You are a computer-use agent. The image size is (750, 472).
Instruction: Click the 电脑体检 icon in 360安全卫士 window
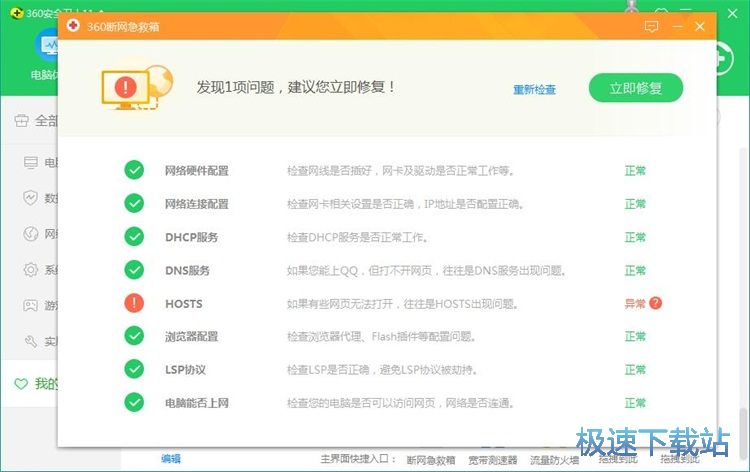[x=46, y=45]
